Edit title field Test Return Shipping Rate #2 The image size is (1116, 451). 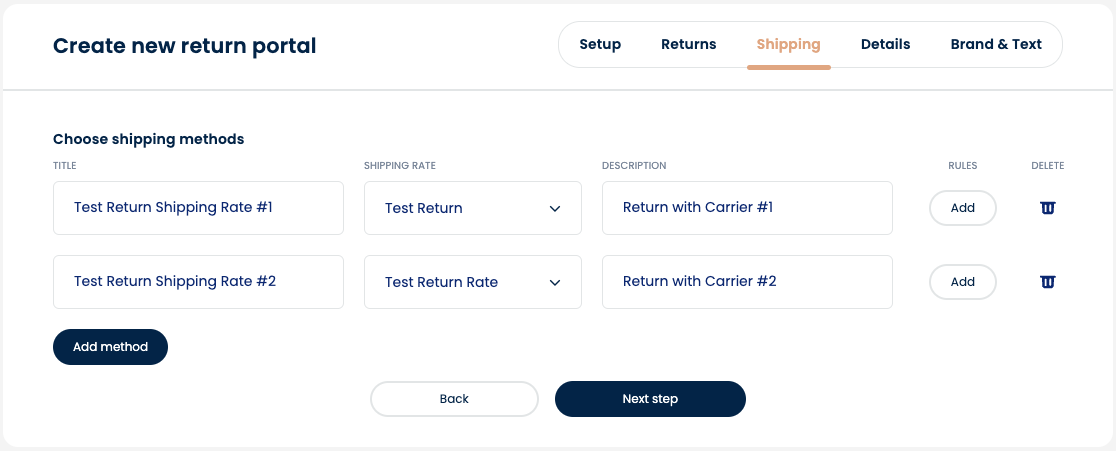click(199, 282)
